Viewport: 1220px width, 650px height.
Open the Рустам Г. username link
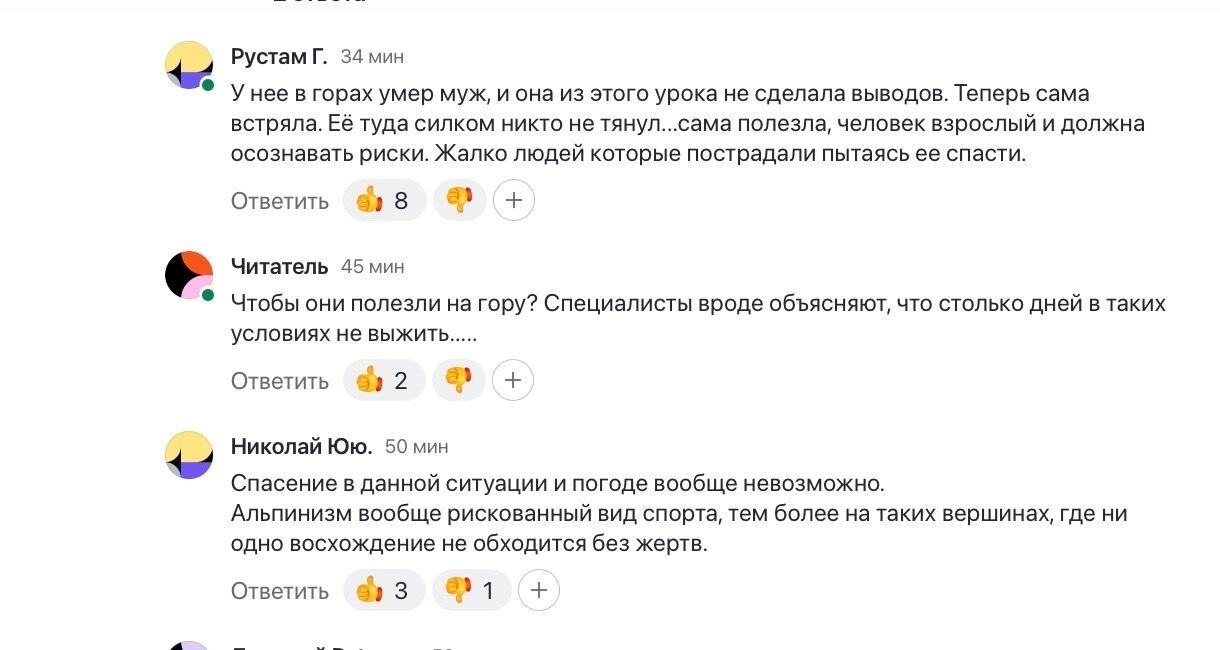point(279,57)
